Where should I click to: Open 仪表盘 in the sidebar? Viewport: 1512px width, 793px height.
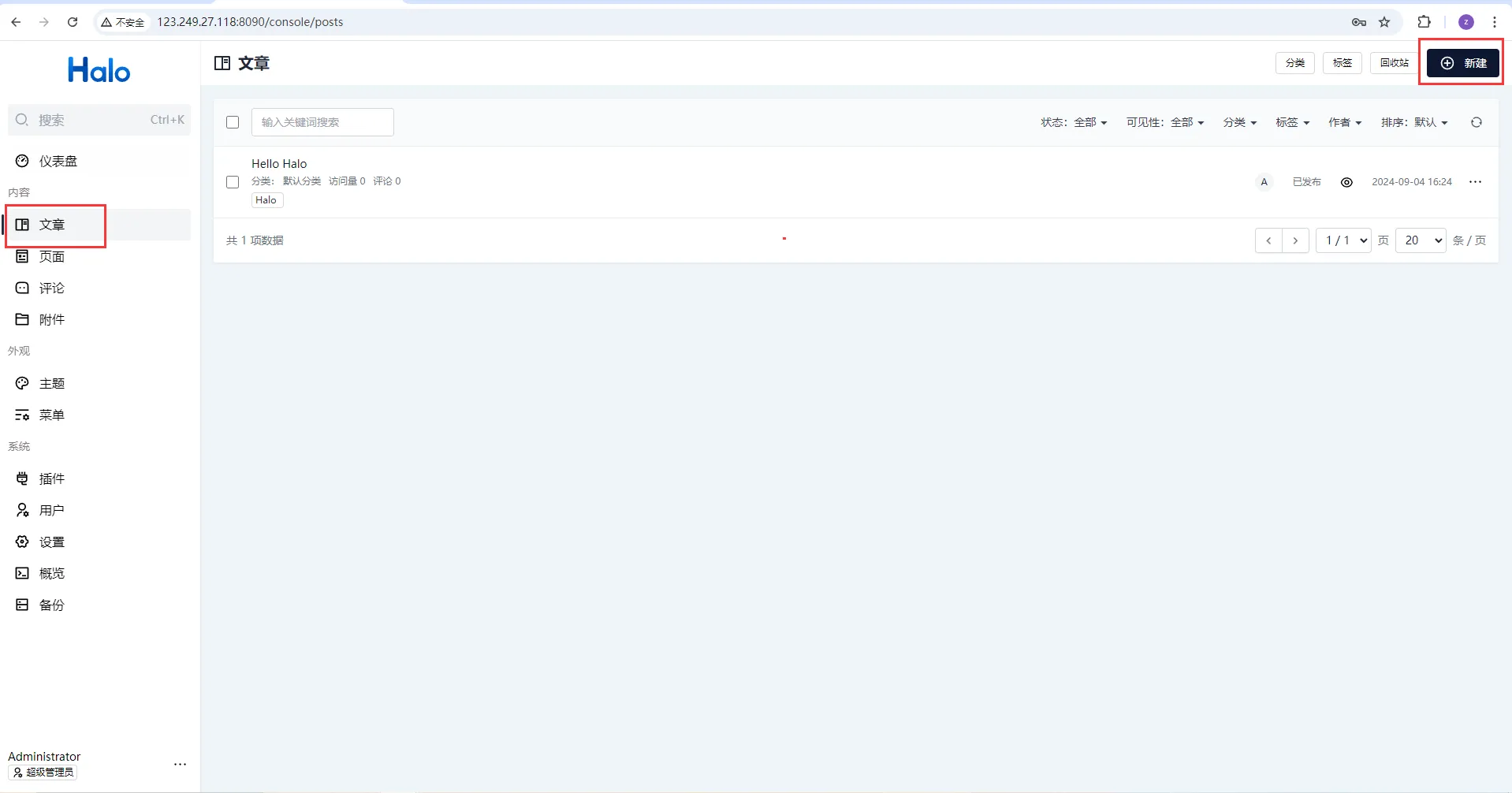coord(99,161)
